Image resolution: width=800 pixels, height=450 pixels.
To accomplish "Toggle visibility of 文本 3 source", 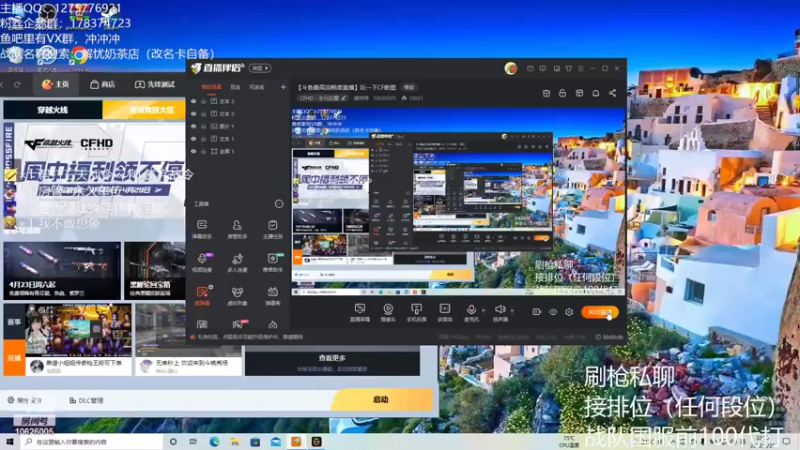I will (x=193, y=102).
